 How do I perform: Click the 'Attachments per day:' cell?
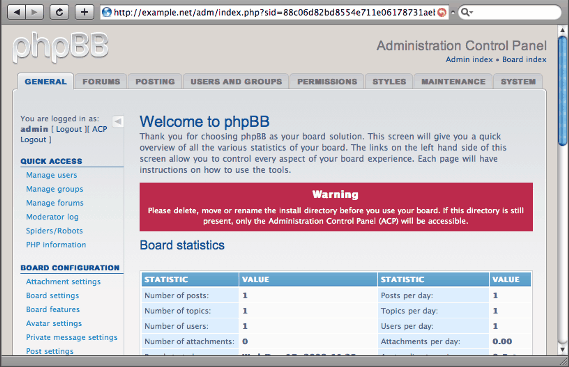coord(433,341)
